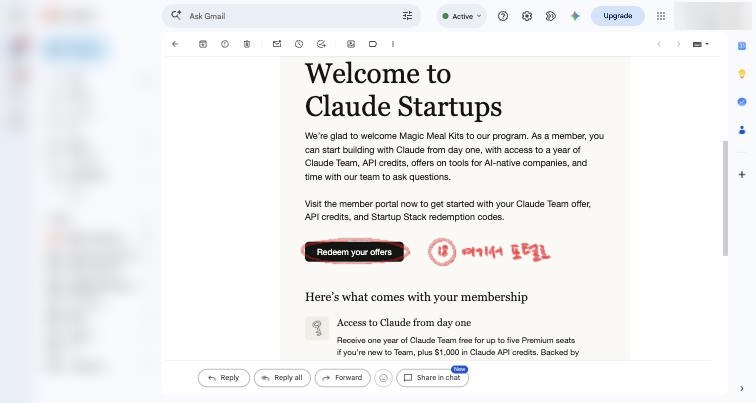Open Gmail Settings gear
This screenshot has width=756, height=403.
[x=527, y=16]
